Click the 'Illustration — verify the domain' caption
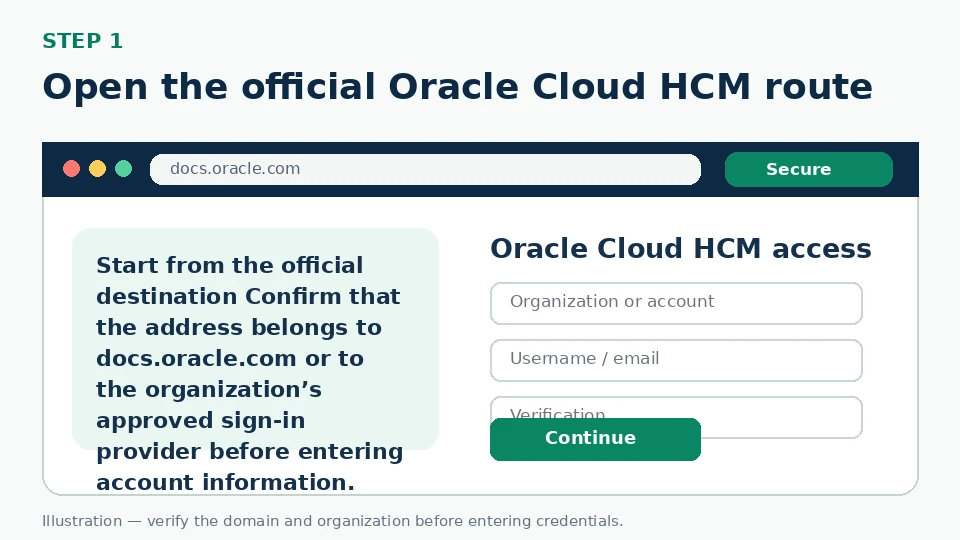 coord(332,521)
